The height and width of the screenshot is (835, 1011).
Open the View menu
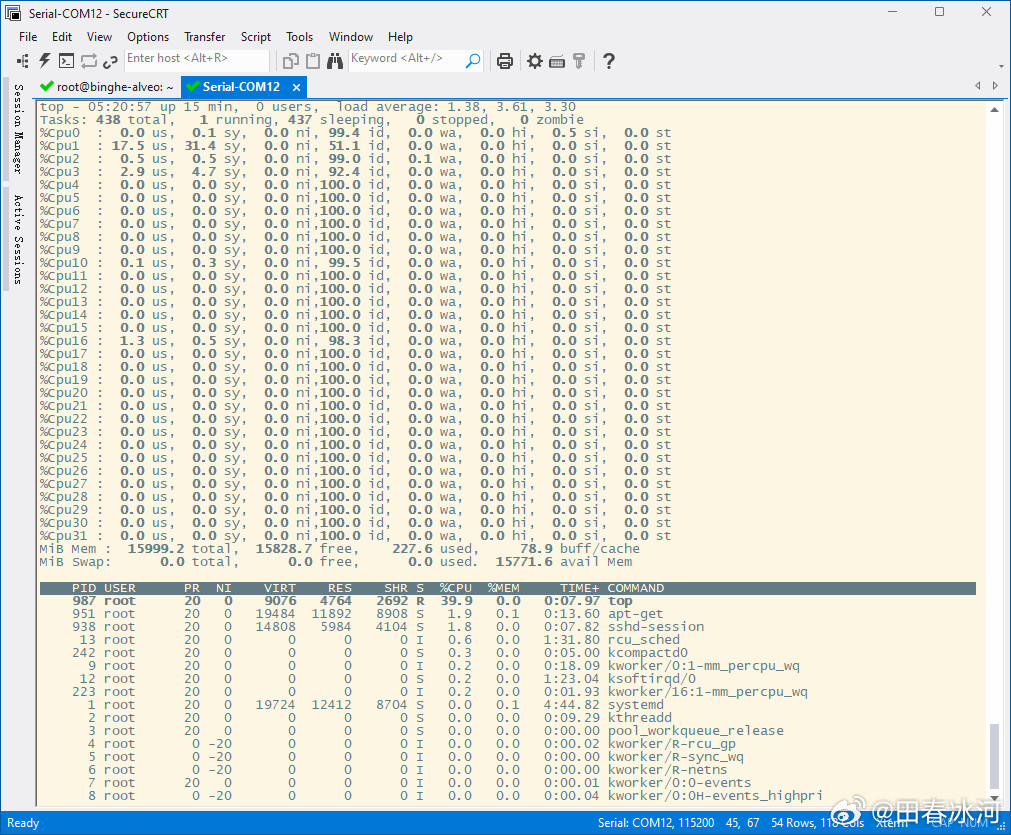tap(99, 37)
